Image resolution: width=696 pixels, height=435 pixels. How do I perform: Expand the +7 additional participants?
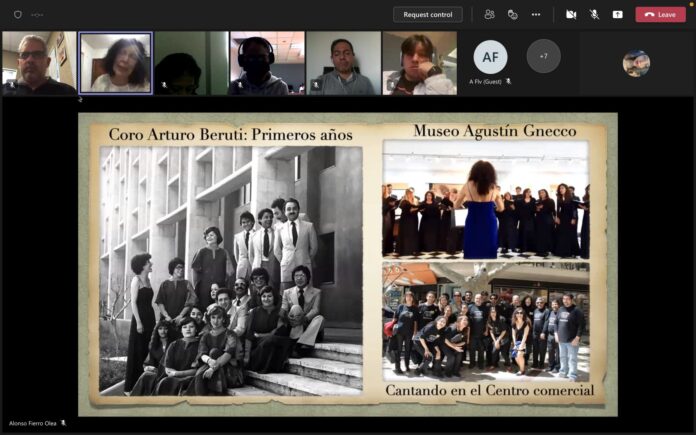click(543, 56)
